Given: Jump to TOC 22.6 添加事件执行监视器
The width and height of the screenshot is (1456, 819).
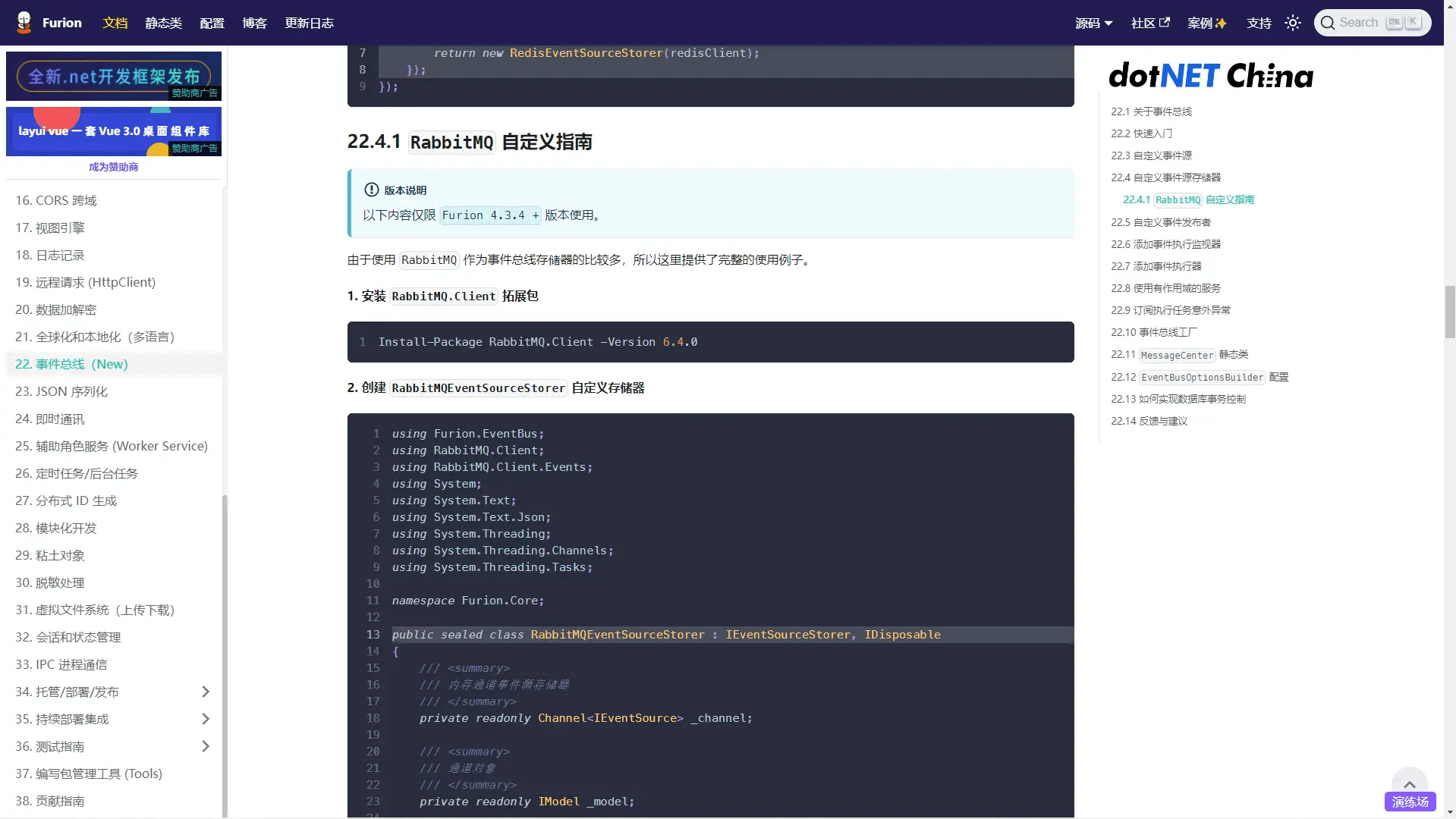Looking at the screenshot, I should [1165, 244].
